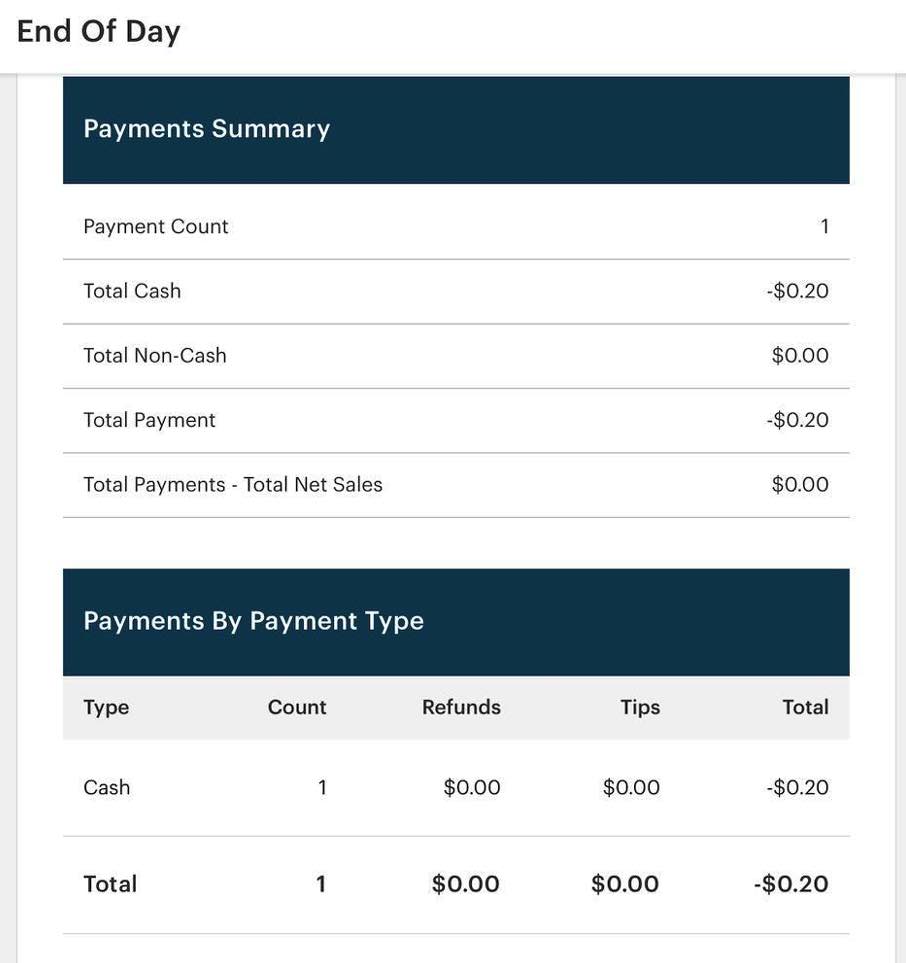
Task: Click the End Of Day title
Action: tap(98, 29)
